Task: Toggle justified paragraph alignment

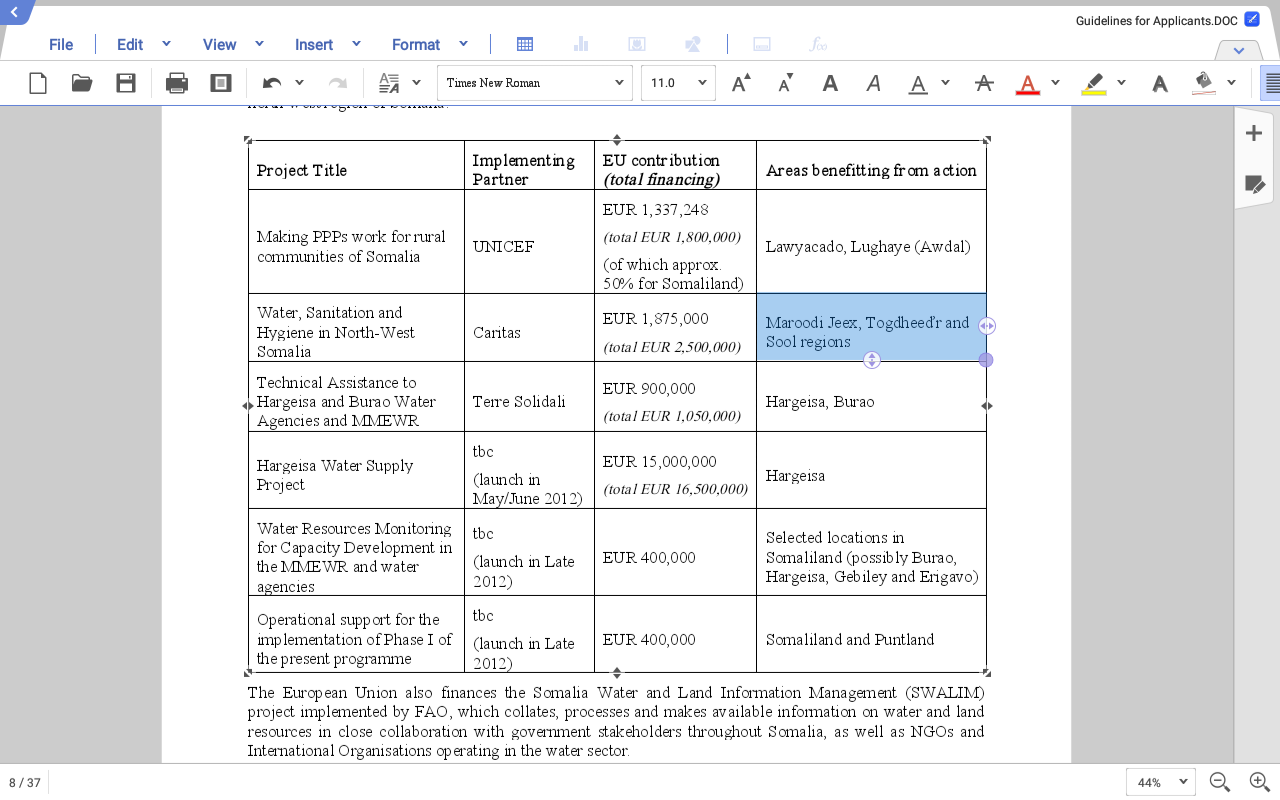Action: click(x=1271, y=83)
